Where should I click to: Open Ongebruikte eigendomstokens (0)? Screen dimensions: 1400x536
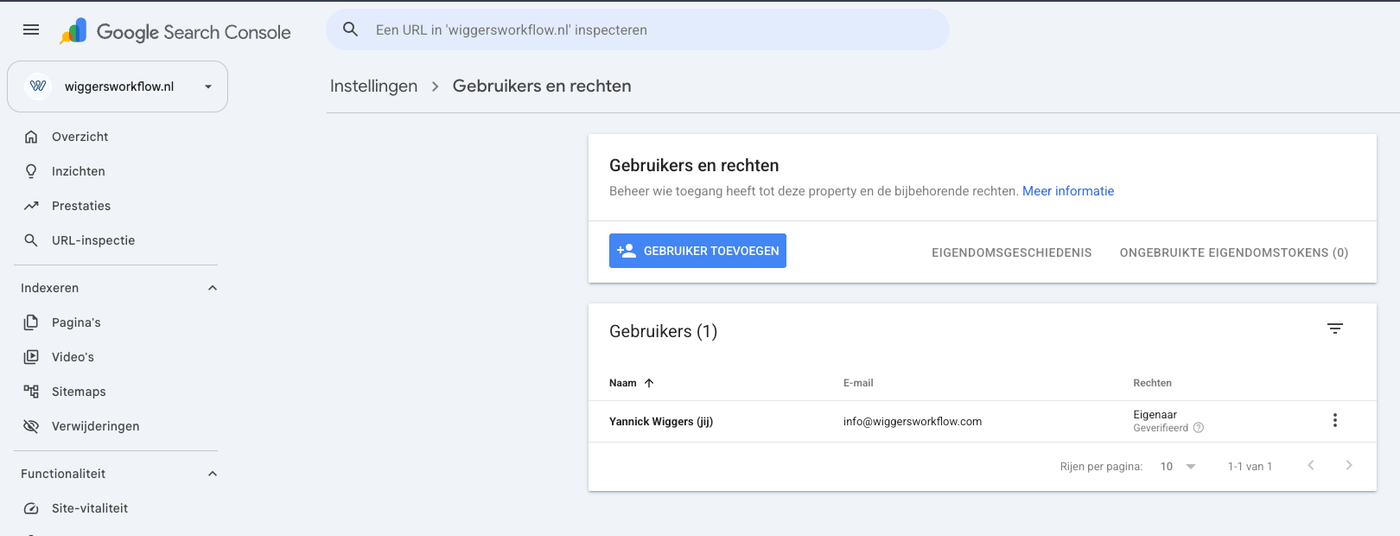[1234, 253]
